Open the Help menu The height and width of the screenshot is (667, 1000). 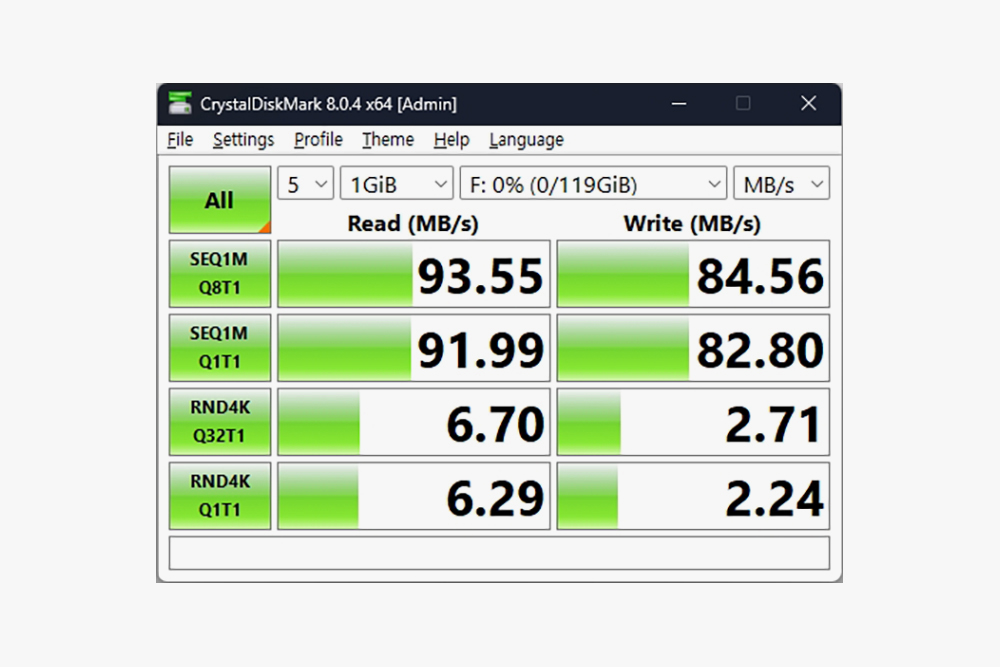point(452,140)
